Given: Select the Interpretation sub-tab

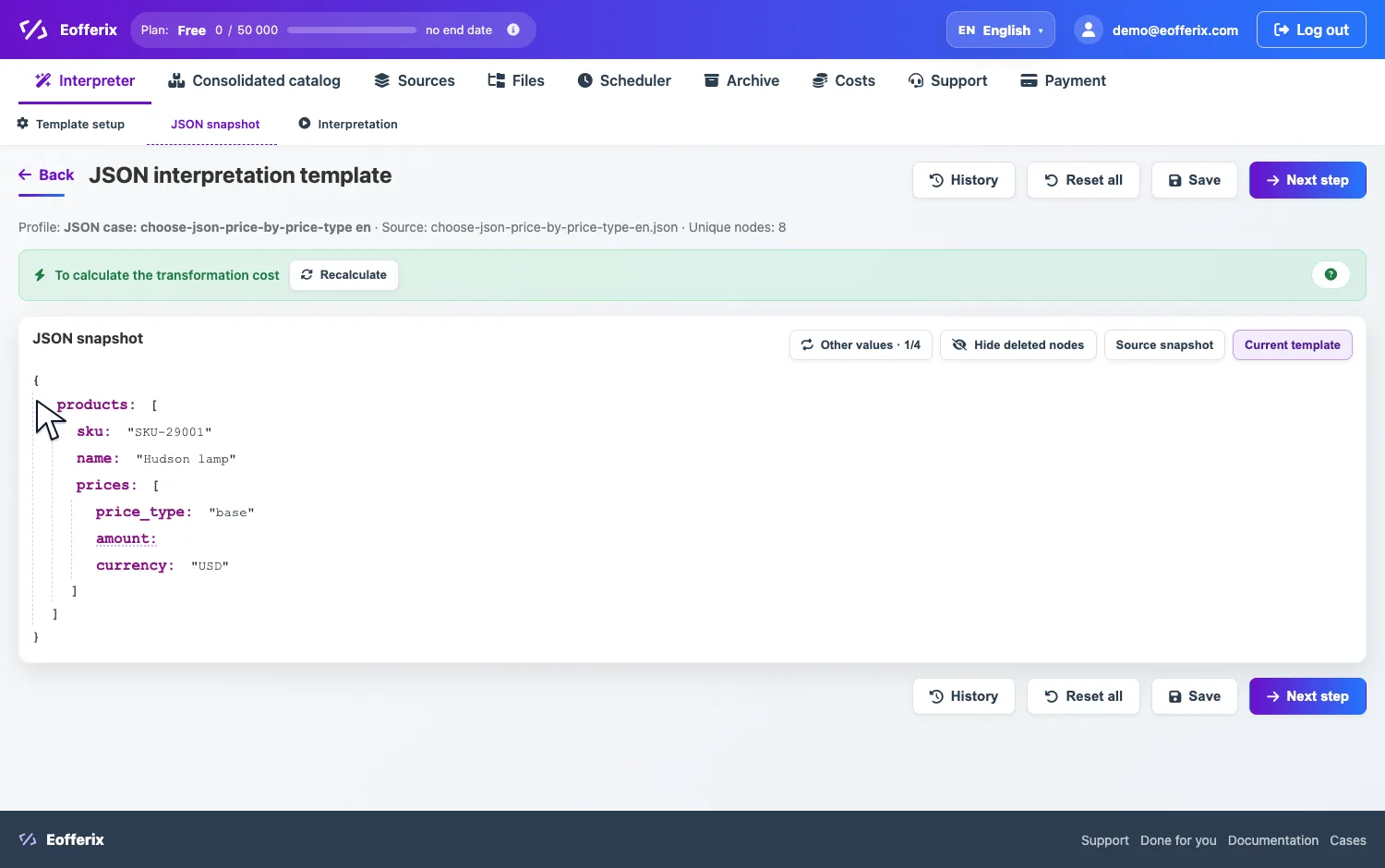Looking at the screenshot, I should coord(348,124).
